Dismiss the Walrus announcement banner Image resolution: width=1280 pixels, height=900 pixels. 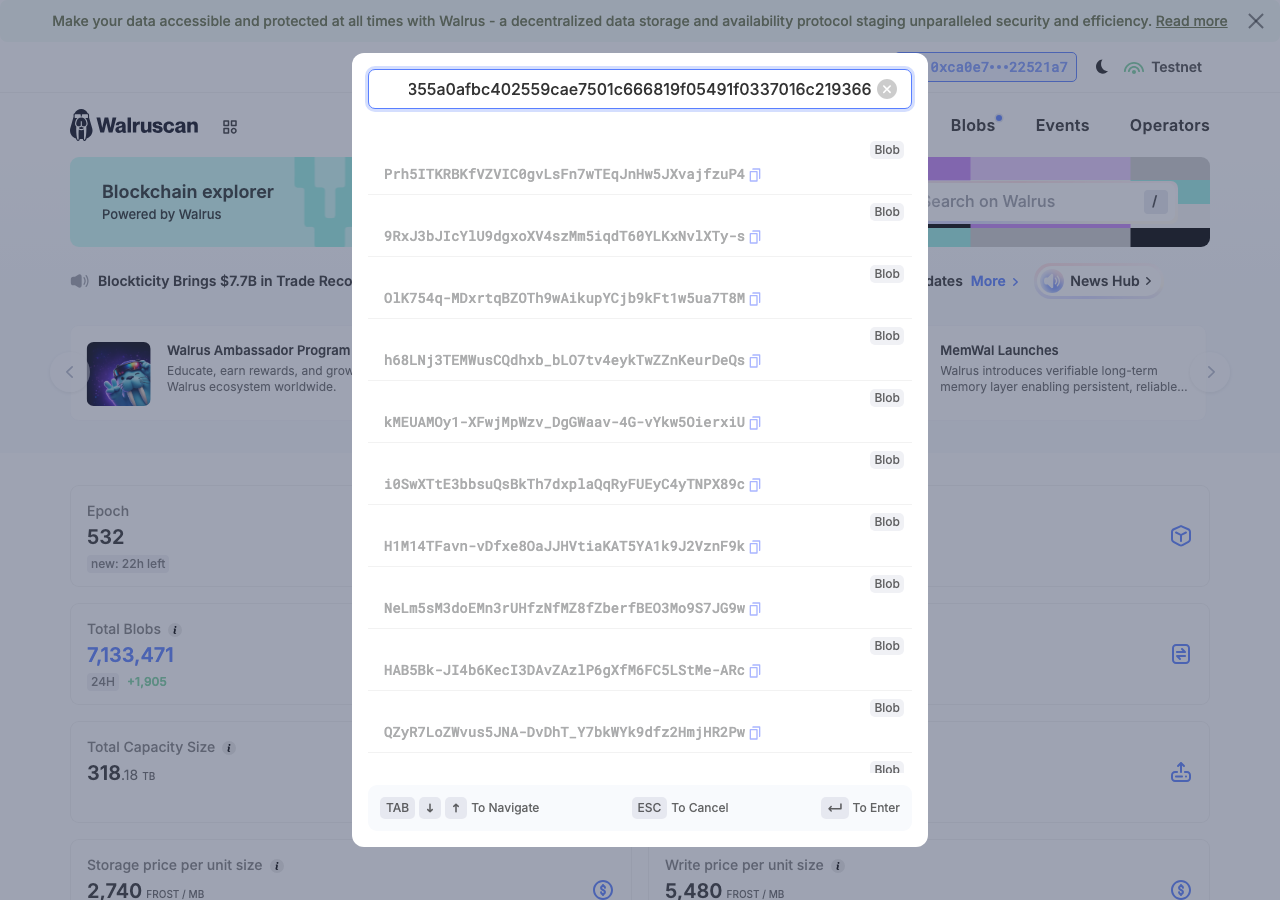pos(1256,21)
